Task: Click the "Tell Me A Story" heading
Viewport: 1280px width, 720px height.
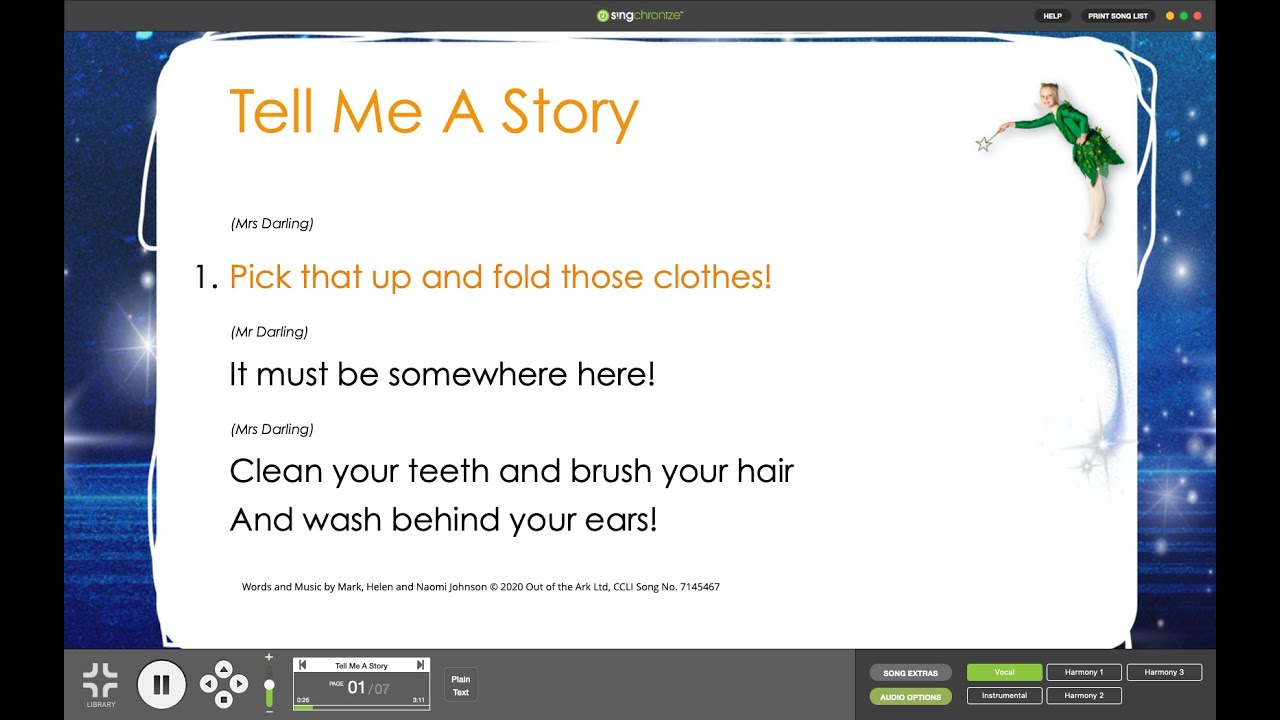Action: tap(434, 112)
